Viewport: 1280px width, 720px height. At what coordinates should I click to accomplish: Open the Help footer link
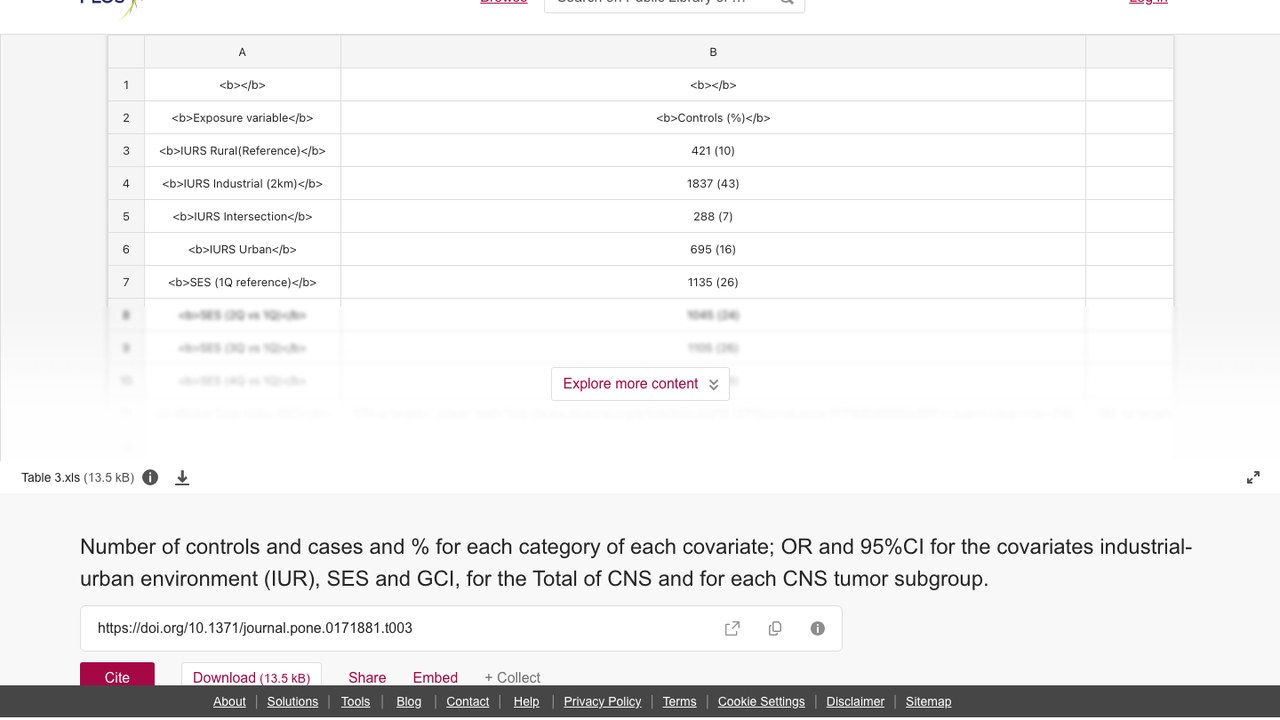point(526,701)
